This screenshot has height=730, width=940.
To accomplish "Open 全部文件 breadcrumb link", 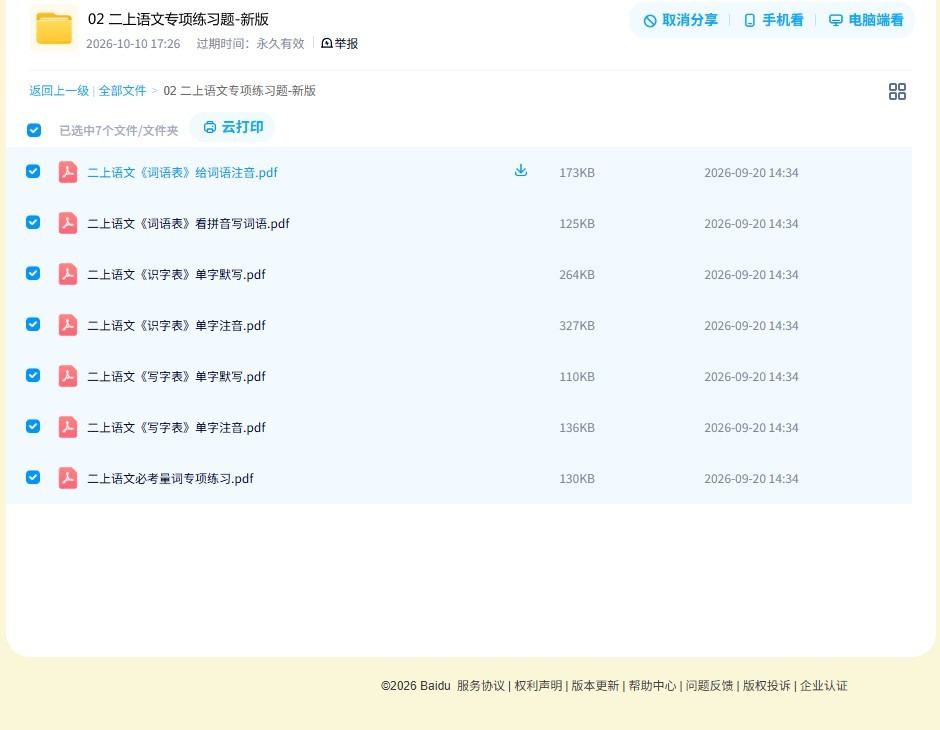I will click(x=122, y=91).
